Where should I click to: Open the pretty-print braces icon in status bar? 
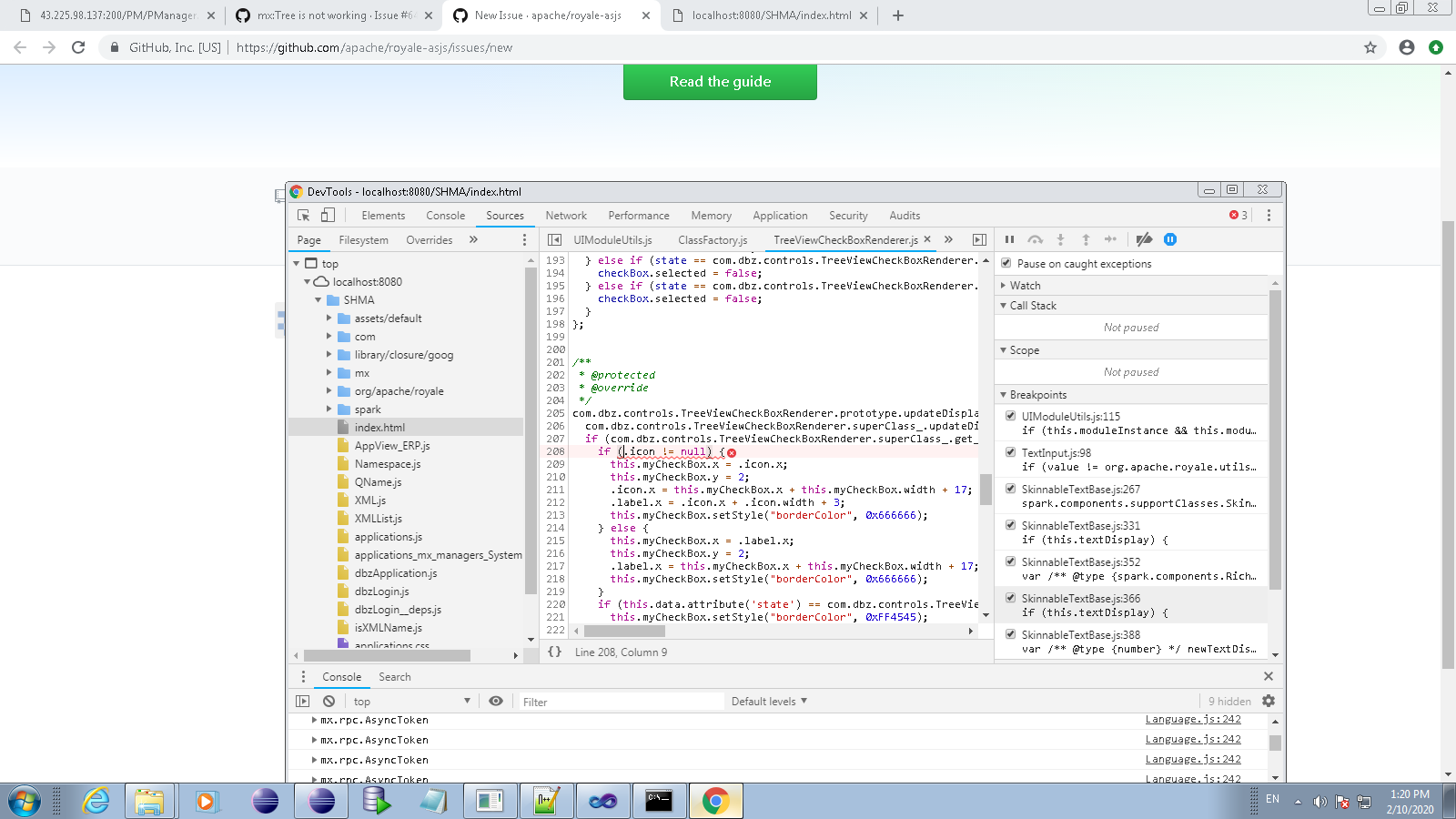coord(554,652)
